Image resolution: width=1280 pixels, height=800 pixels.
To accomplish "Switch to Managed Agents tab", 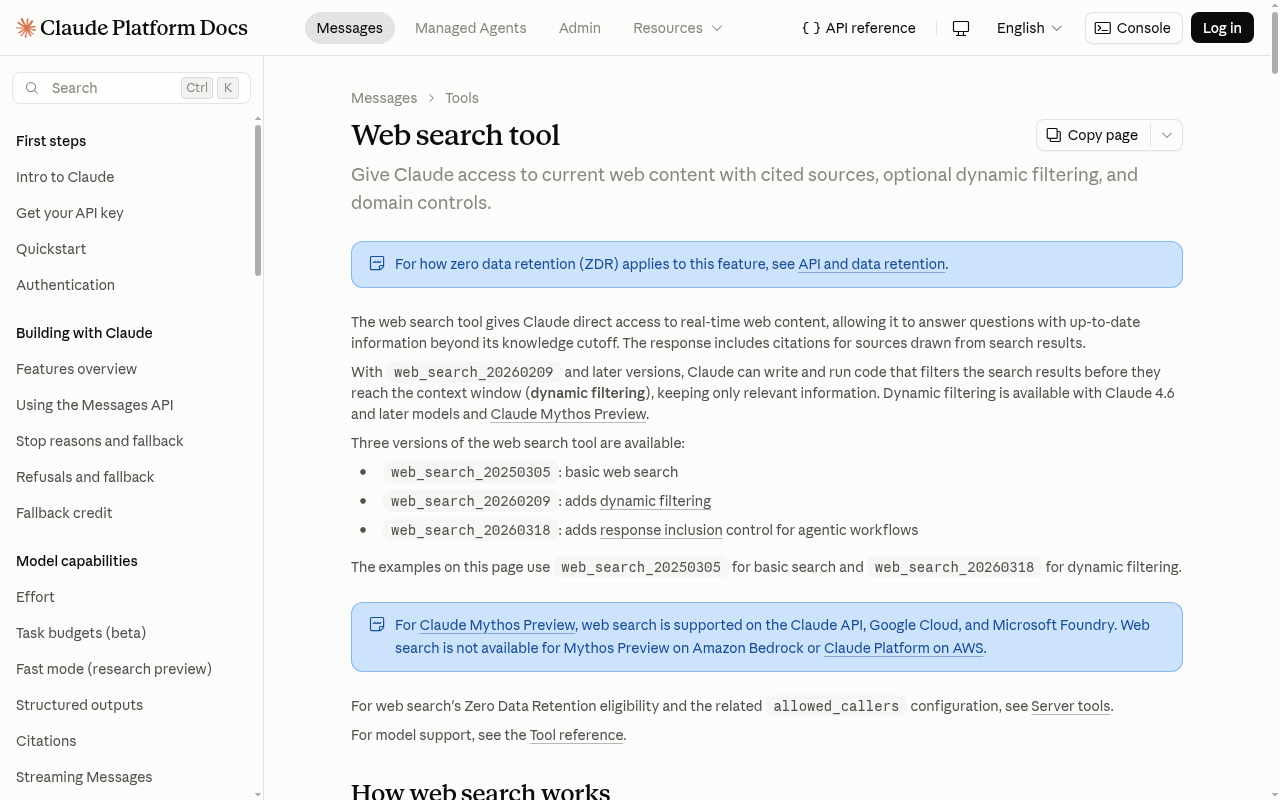I will pyautogui.click(x=470, y=28).
